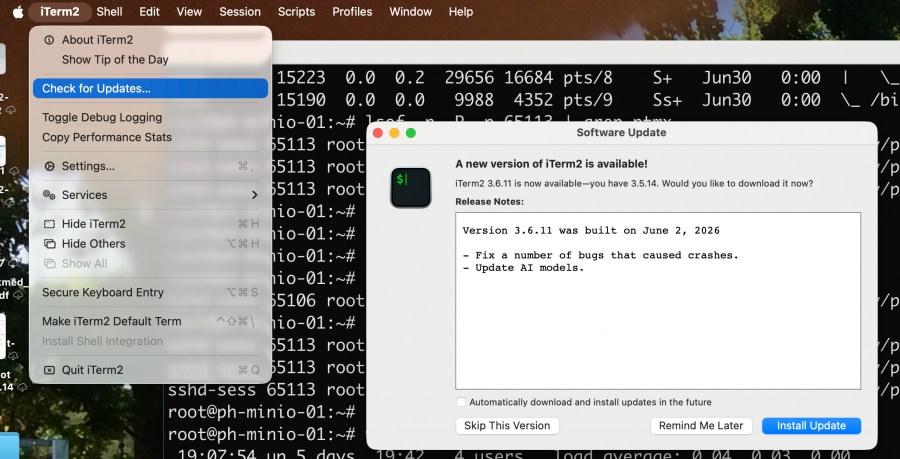Open the Profiles menu
The image size is (900, 459).
(x=352, y=11)
